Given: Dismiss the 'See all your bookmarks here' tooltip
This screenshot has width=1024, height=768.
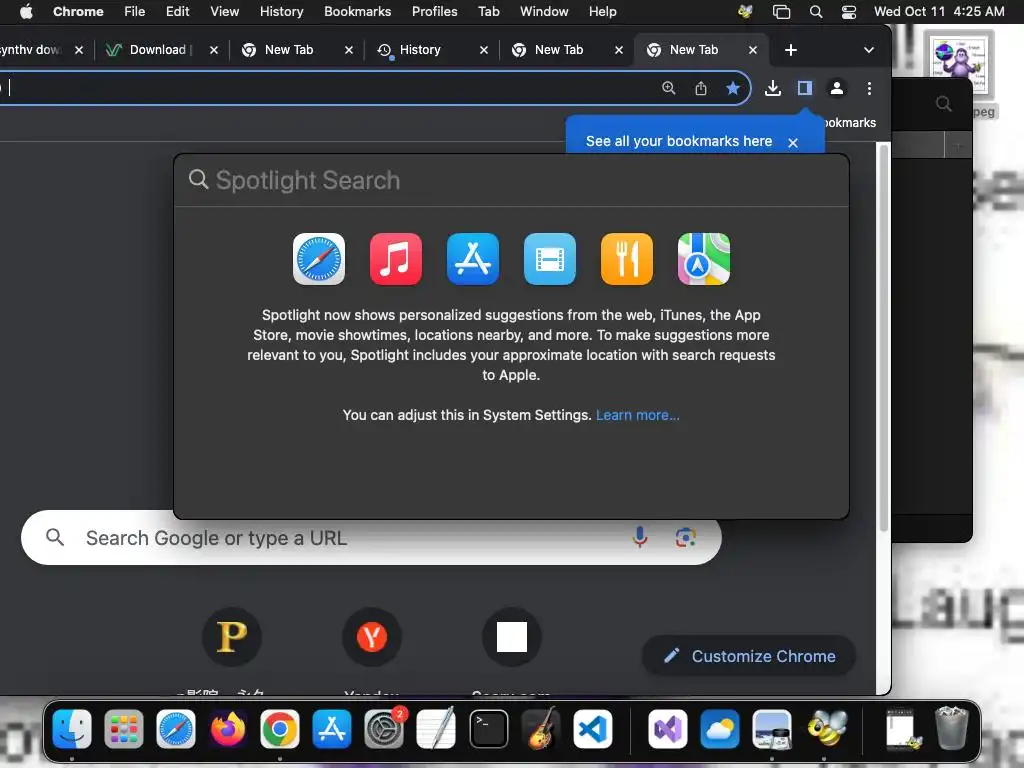Looking at the screenshot, I should coord(793,142).
